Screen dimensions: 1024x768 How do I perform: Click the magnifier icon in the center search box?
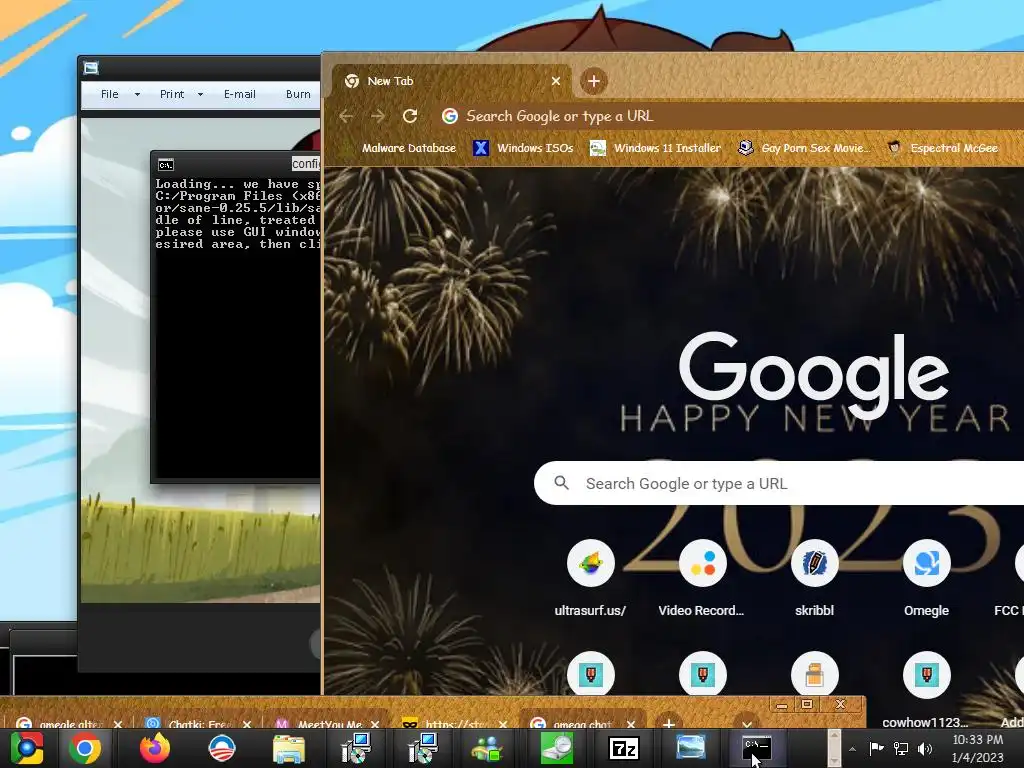tap(561, 483)
